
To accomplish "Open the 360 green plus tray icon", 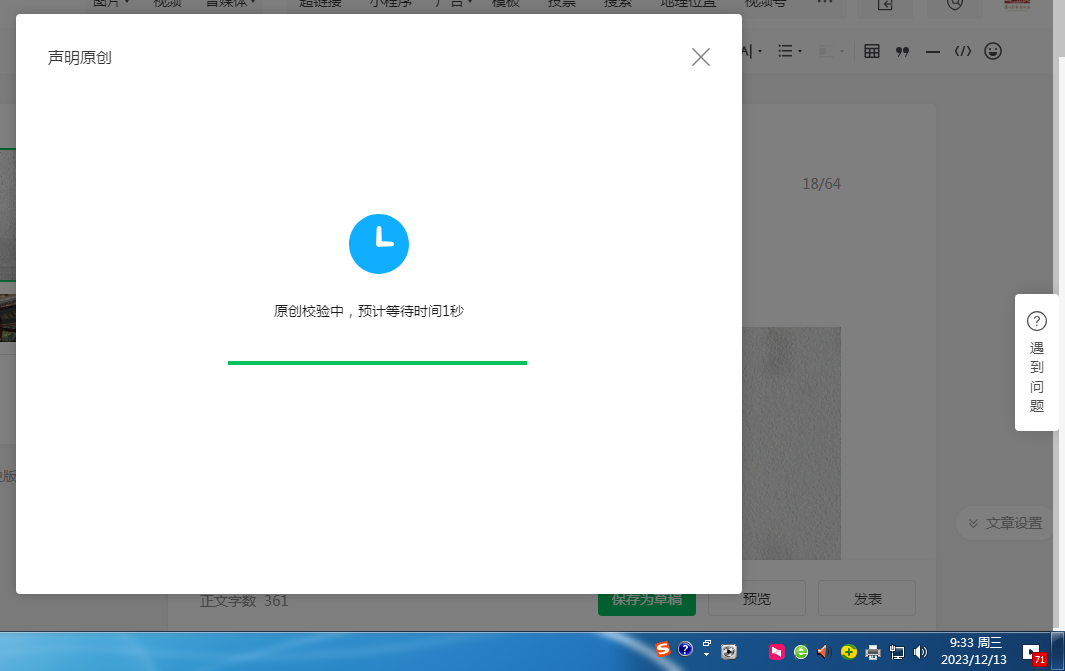I will [x=848, y=653].
